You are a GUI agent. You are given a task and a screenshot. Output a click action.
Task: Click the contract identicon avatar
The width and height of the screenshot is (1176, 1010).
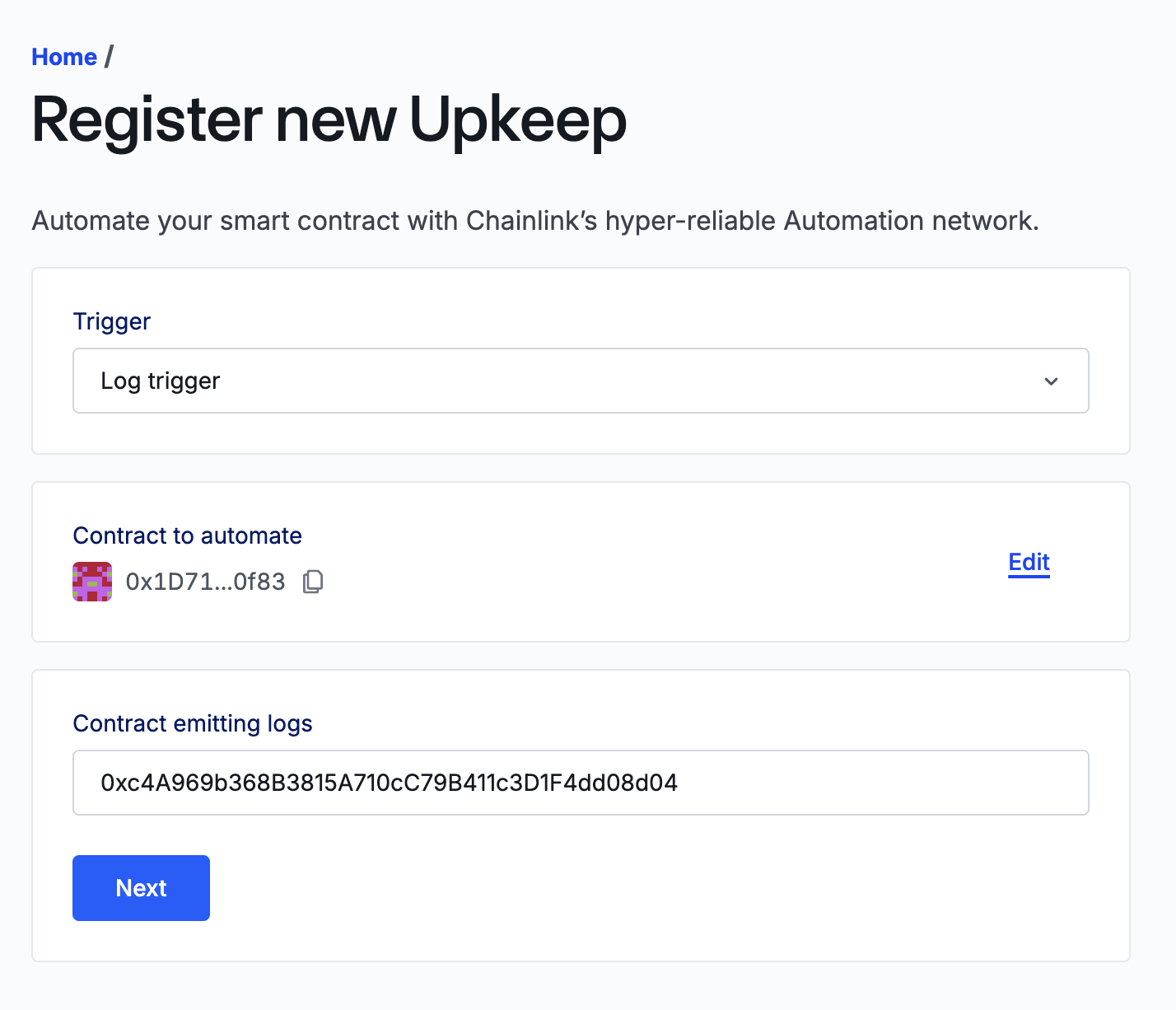[x=92, y=582]
